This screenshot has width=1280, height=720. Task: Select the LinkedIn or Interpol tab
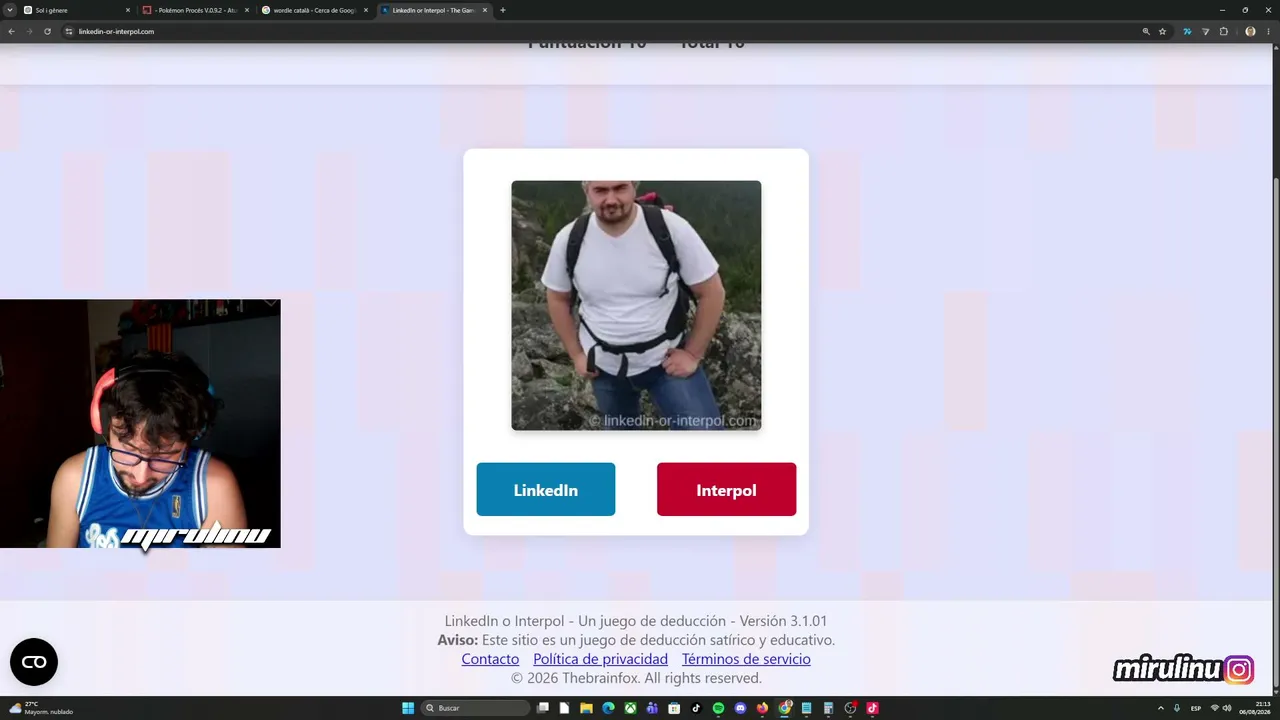tap(434, 10)
